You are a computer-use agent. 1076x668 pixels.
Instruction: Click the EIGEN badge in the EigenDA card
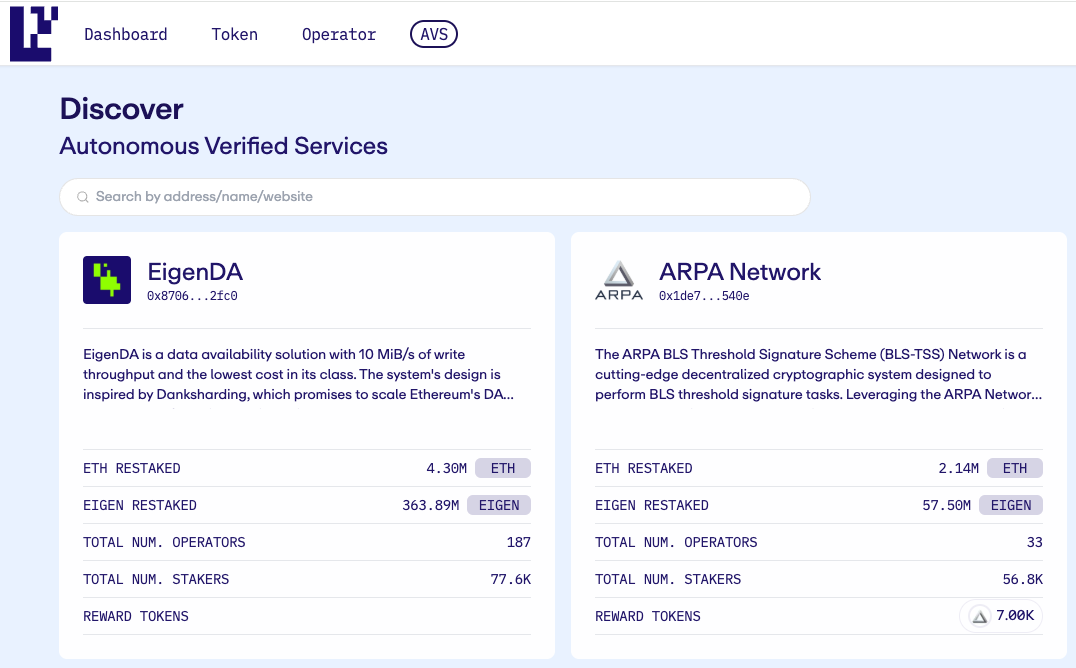499,505
